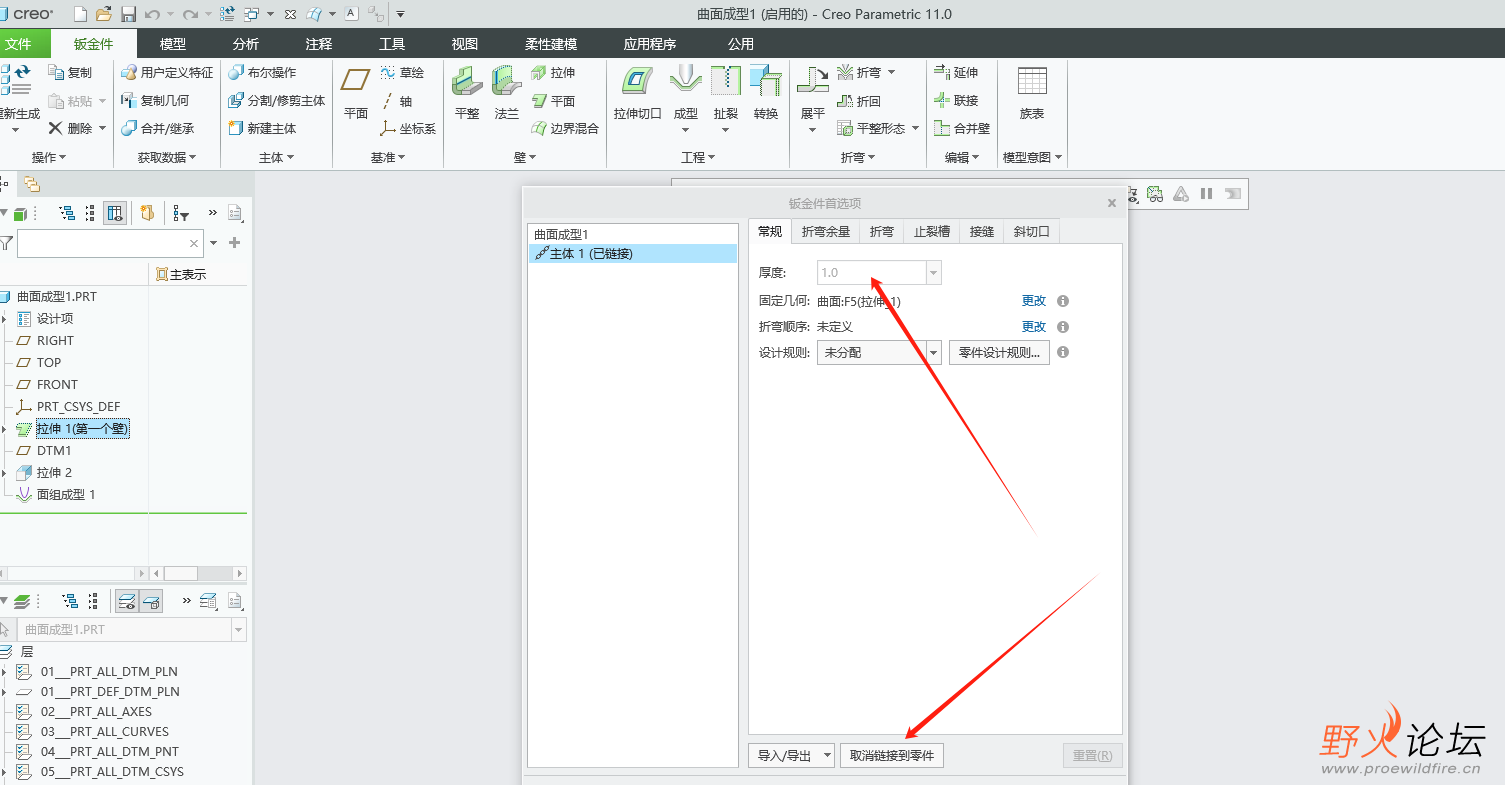The width and height of the screenshot is (1505, 785).
Task: Select the 斜切口 dialog tab
Action: tap(1031, 231)
